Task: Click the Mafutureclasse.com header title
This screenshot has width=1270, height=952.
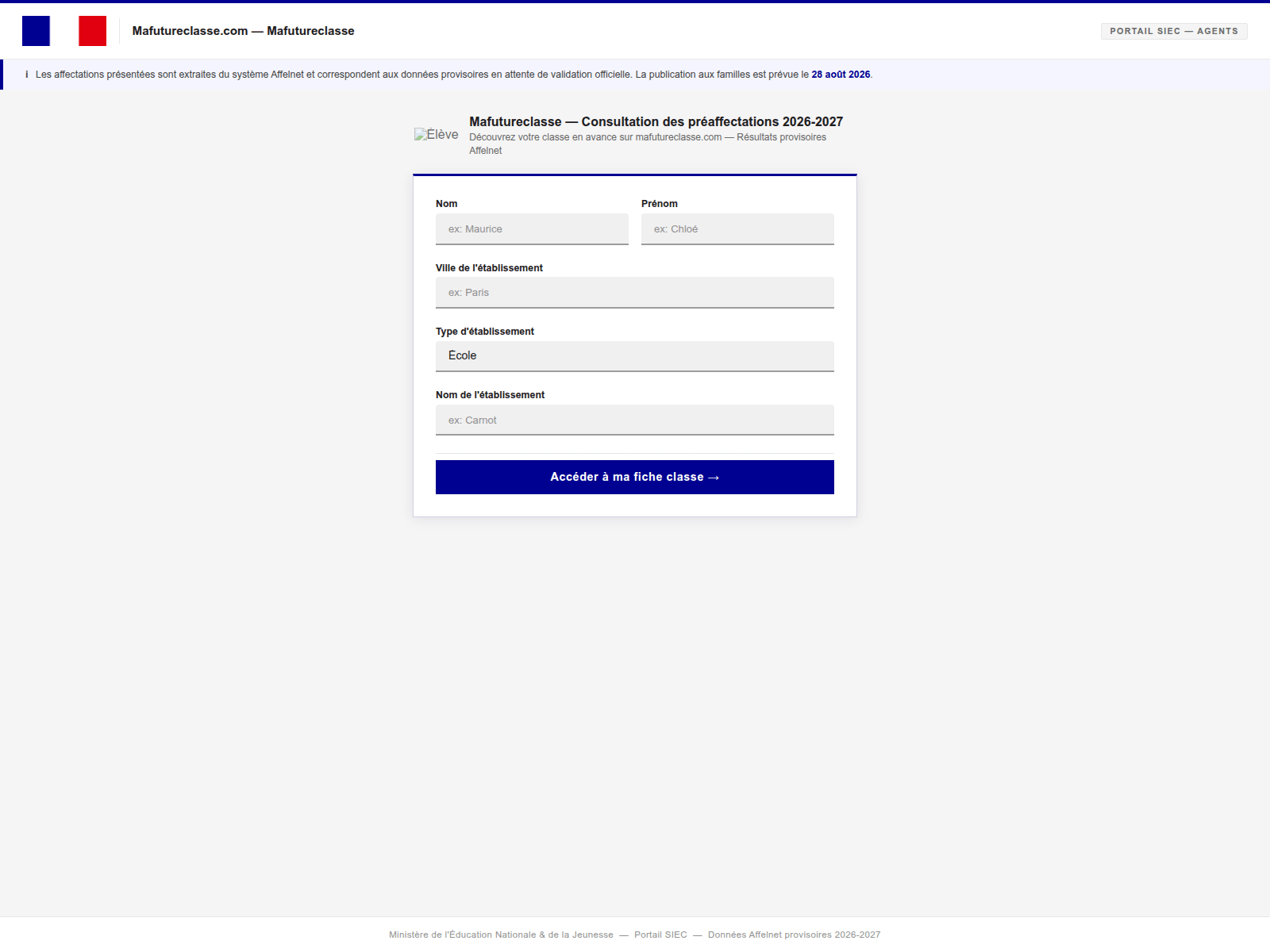Action: [x=243, y=31]
